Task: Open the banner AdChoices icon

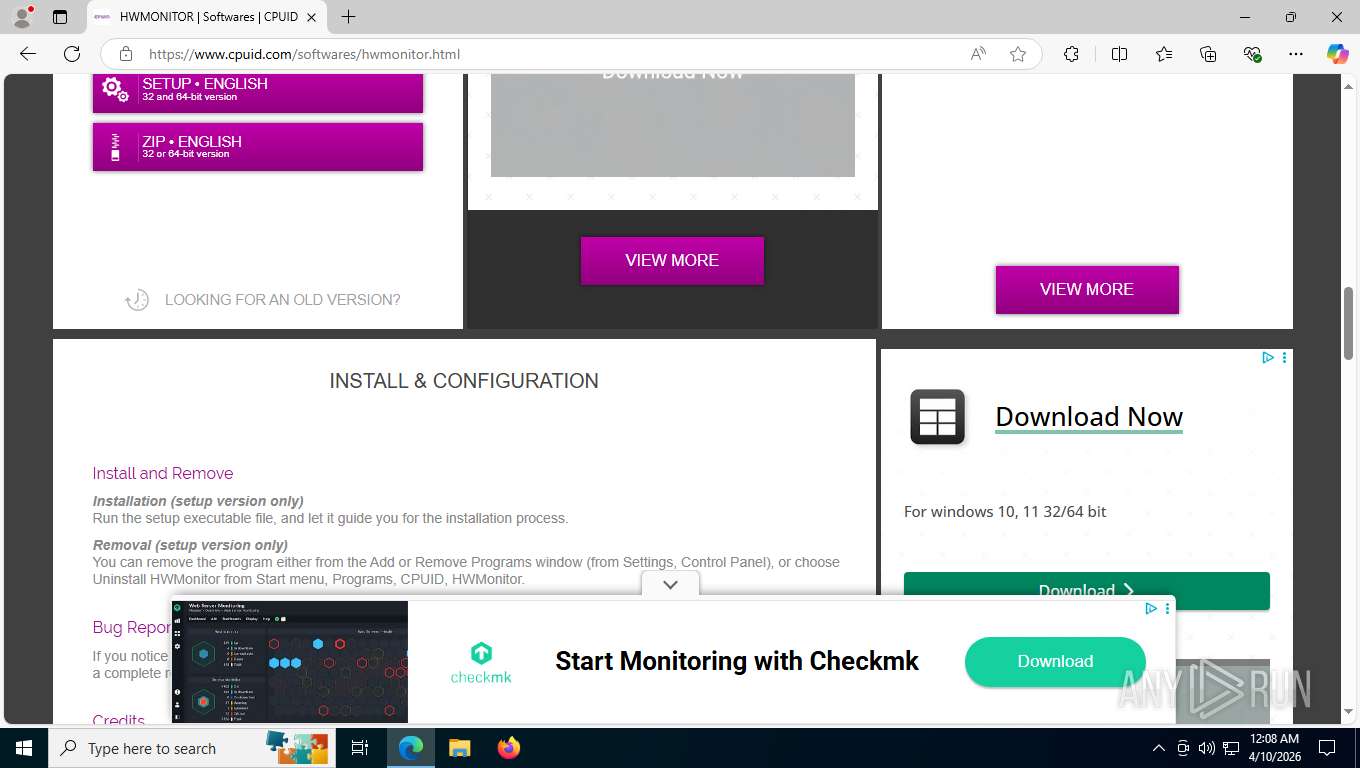Action: point(1151,608)
